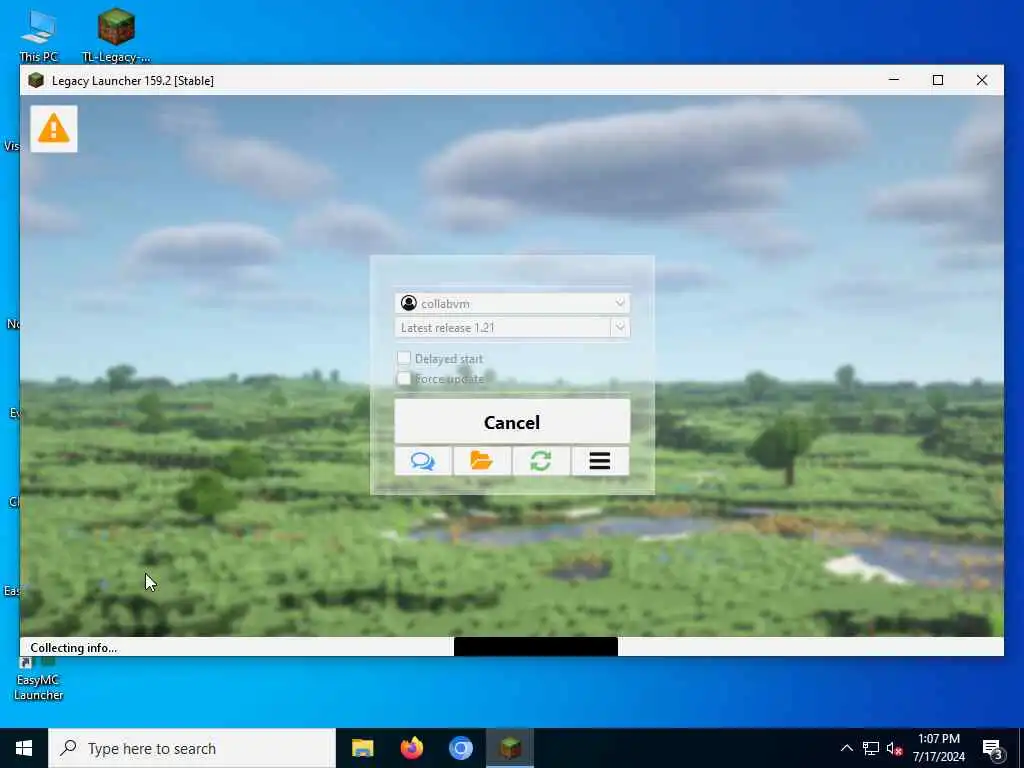Open the Windows Start menu

click(x=24, y=748)
